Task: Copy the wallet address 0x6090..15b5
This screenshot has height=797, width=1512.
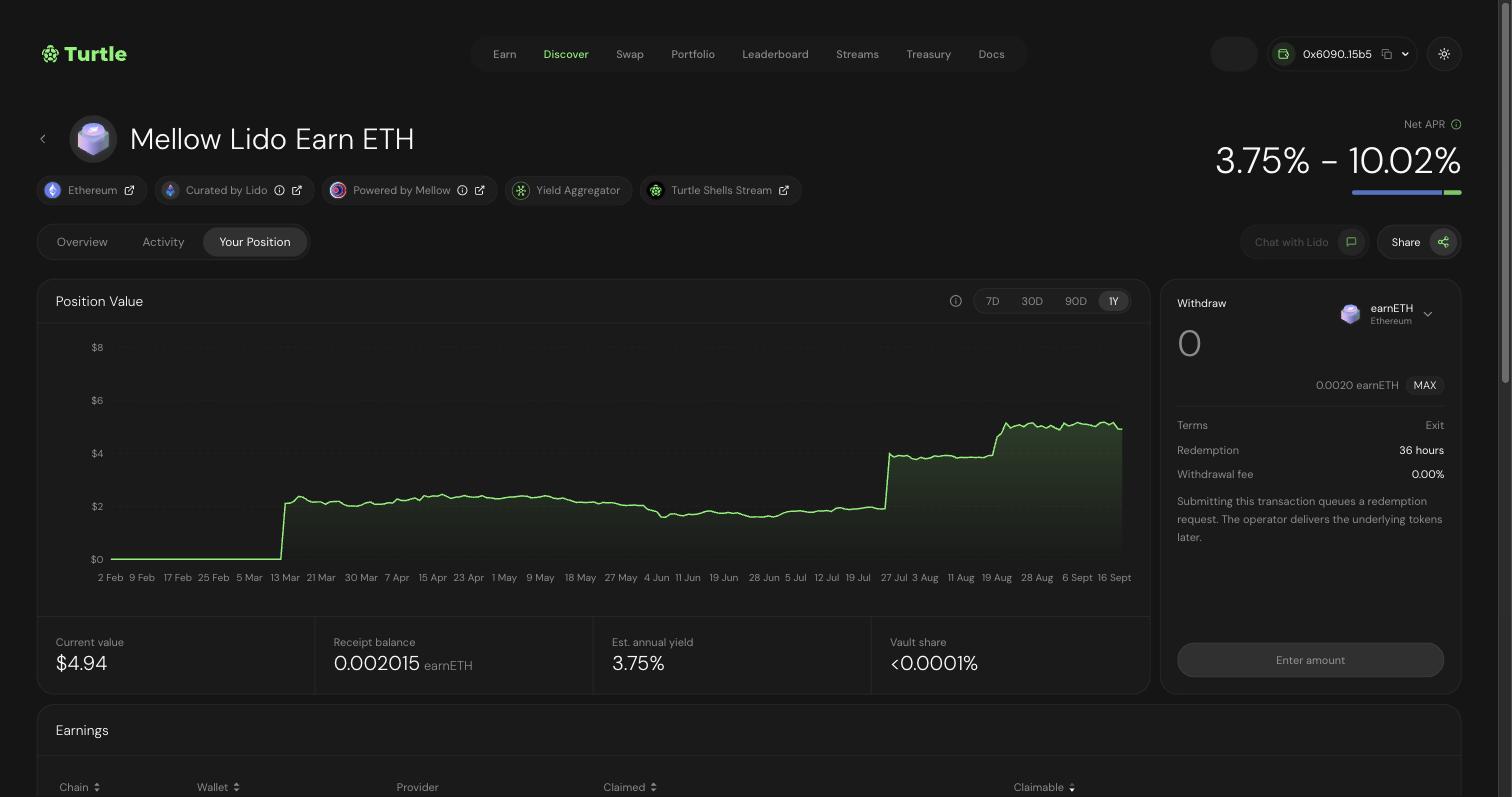Action: tap(1386, 54)
